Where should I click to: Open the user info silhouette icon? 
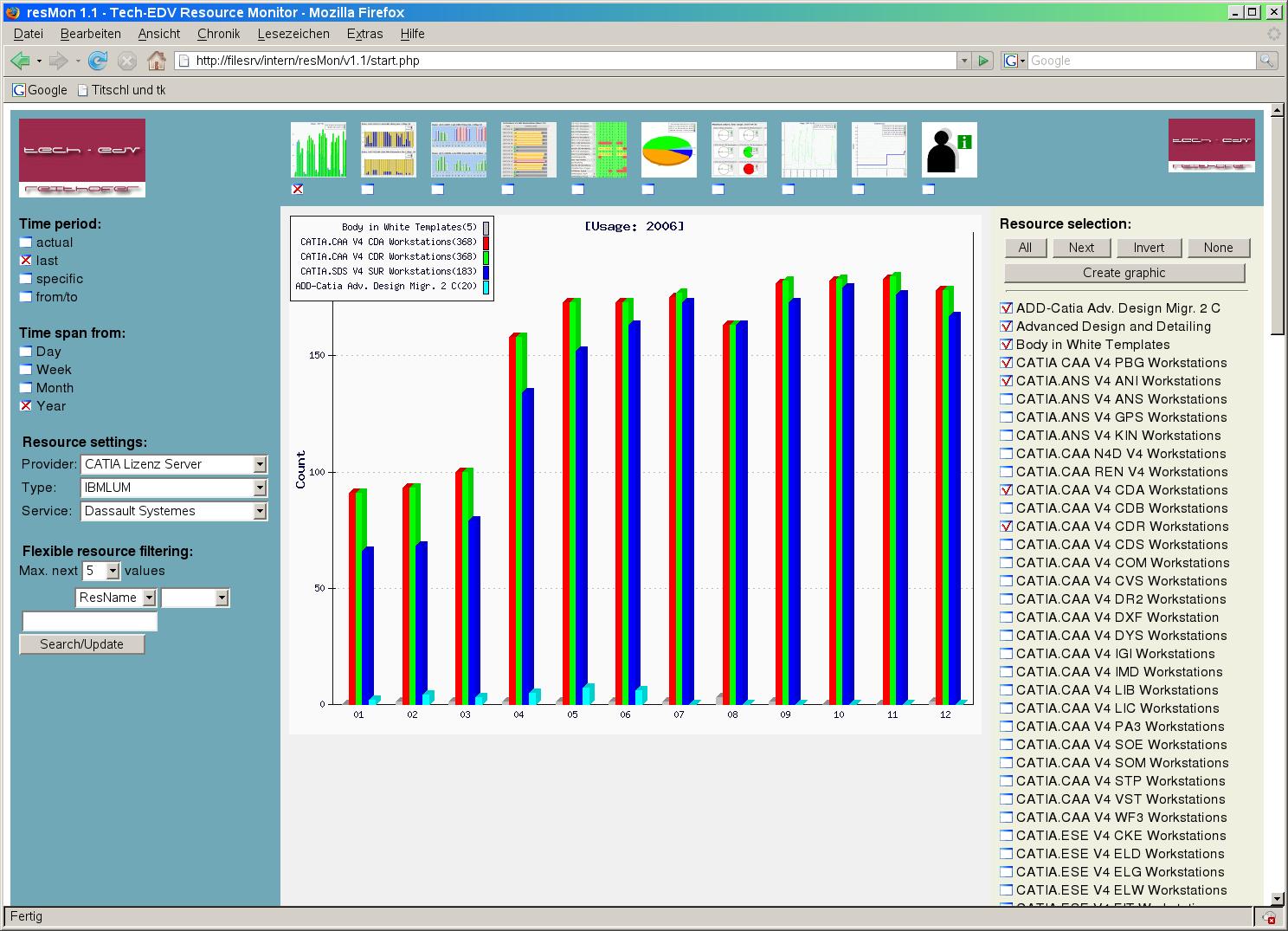tap(950, 150)
